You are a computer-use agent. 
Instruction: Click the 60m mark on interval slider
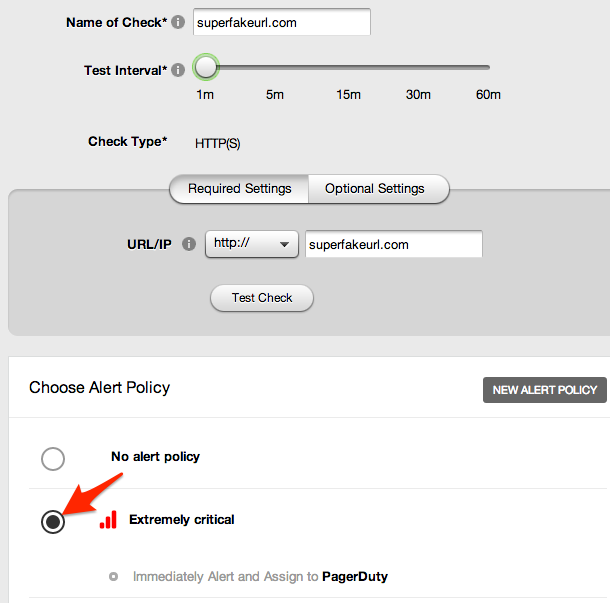488,68
